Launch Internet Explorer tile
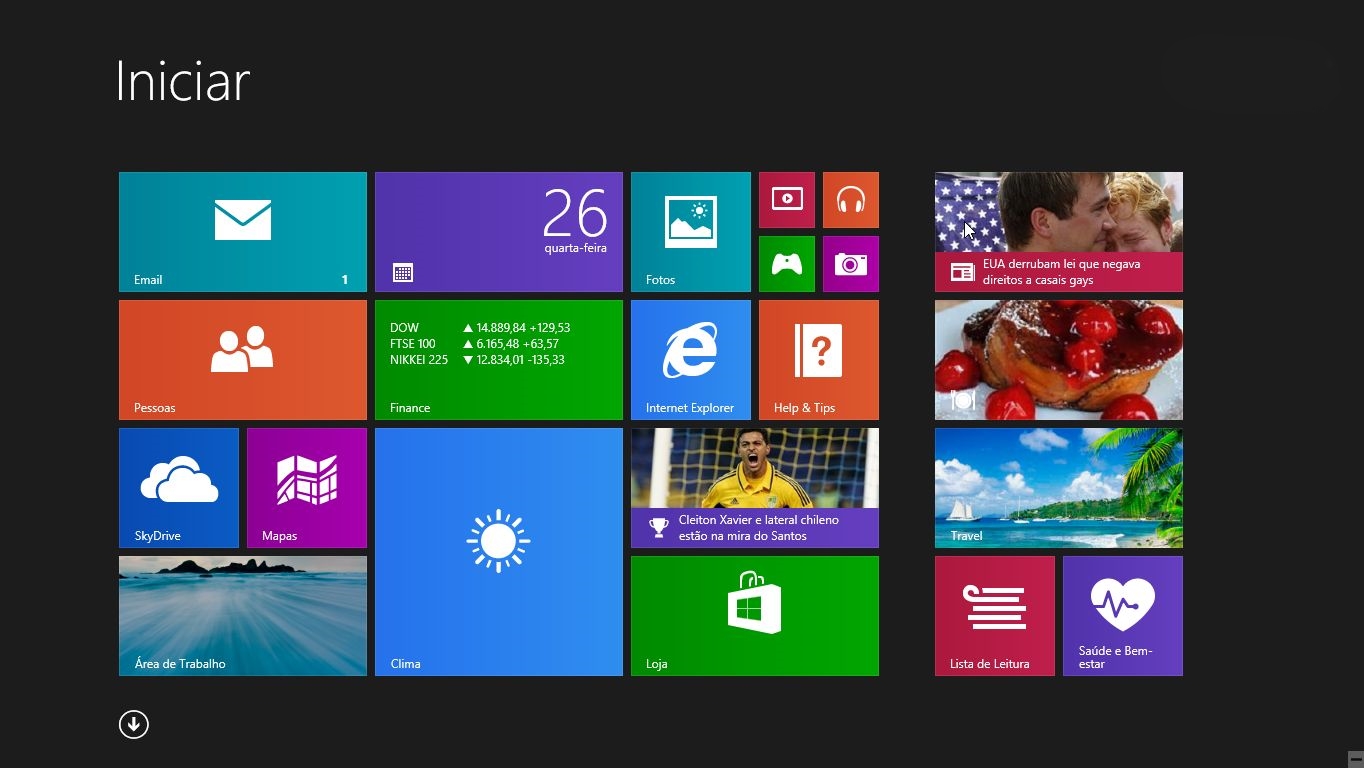This screenshot has width=1364, height=768. click(691, 360)
